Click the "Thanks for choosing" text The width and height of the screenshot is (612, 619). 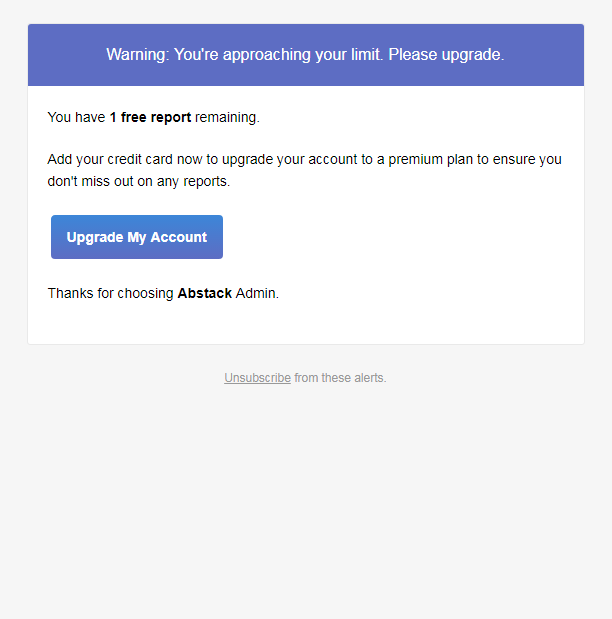(110, 293)
